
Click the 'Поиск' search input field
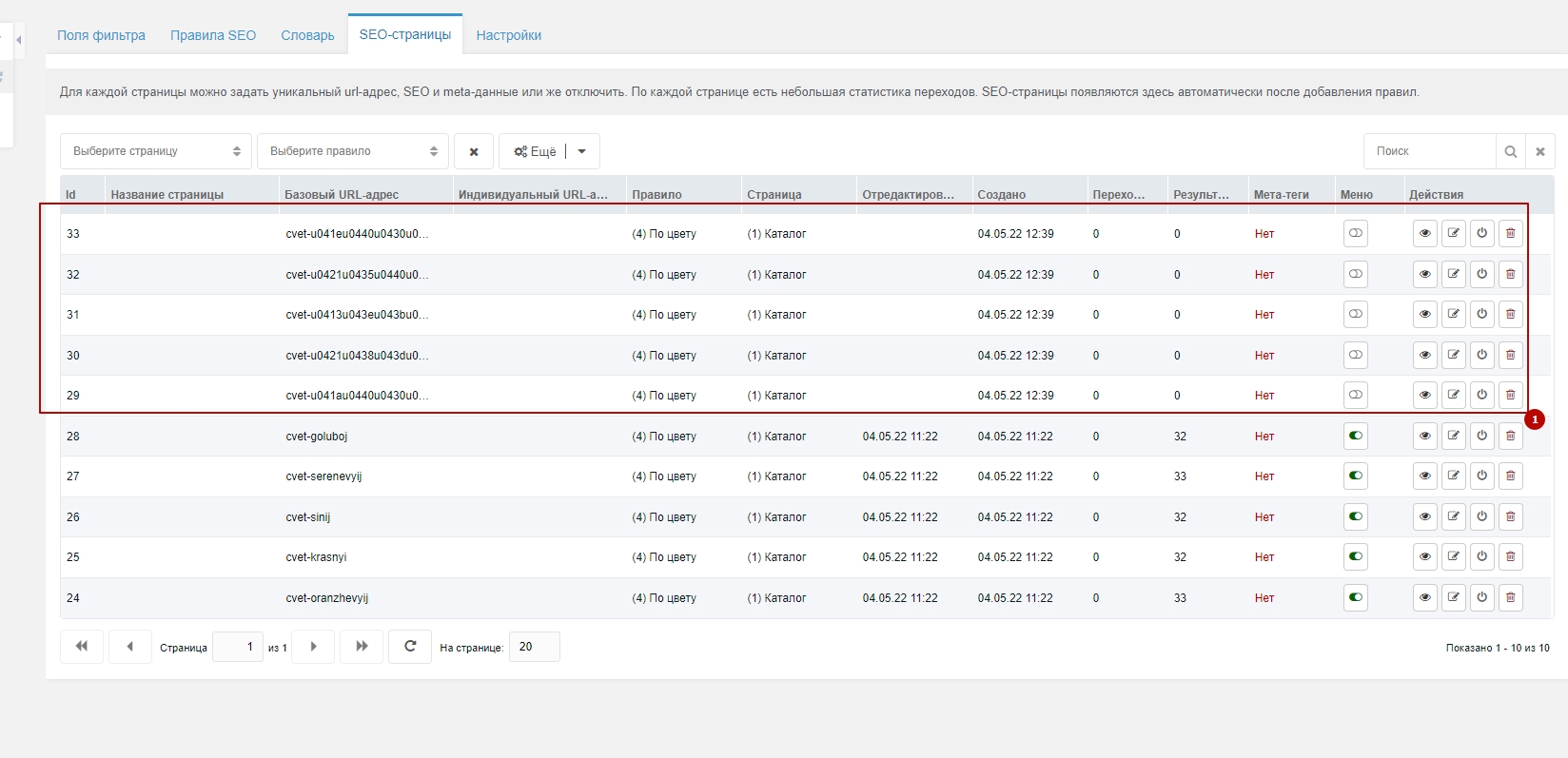(1429, 151)
